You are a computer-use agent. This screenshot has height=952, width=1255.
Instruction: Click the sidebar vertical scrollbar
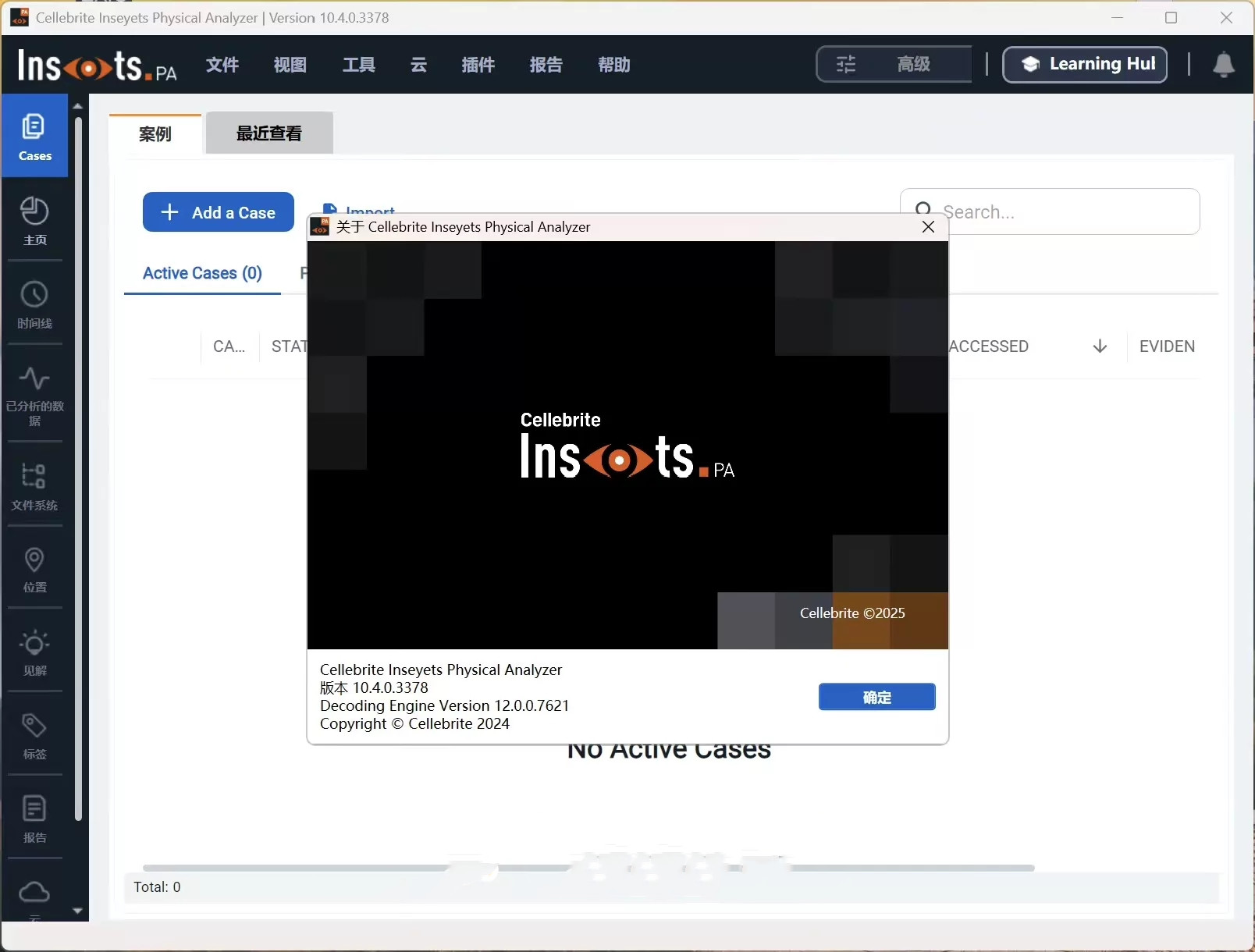click(78, 468)
